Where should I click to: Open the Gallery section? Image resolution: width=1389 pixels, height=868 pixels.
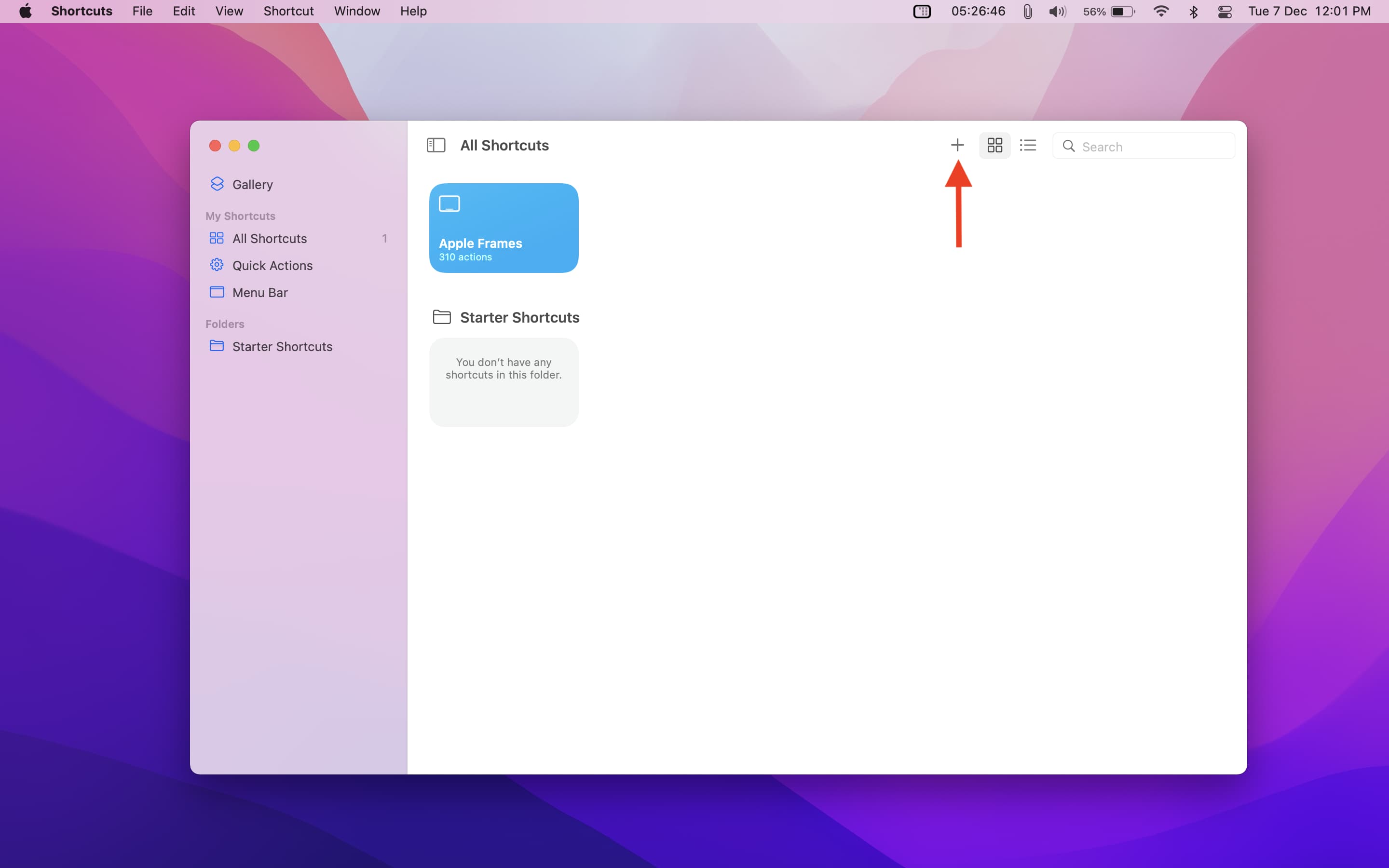point(252,184)
